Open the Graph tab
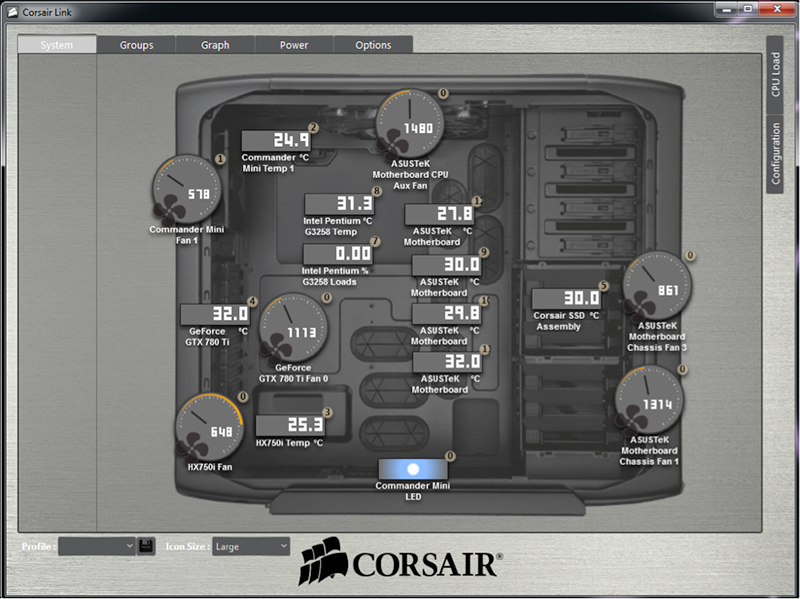Viewport: 800px width, 599px height. click(215, 45)
